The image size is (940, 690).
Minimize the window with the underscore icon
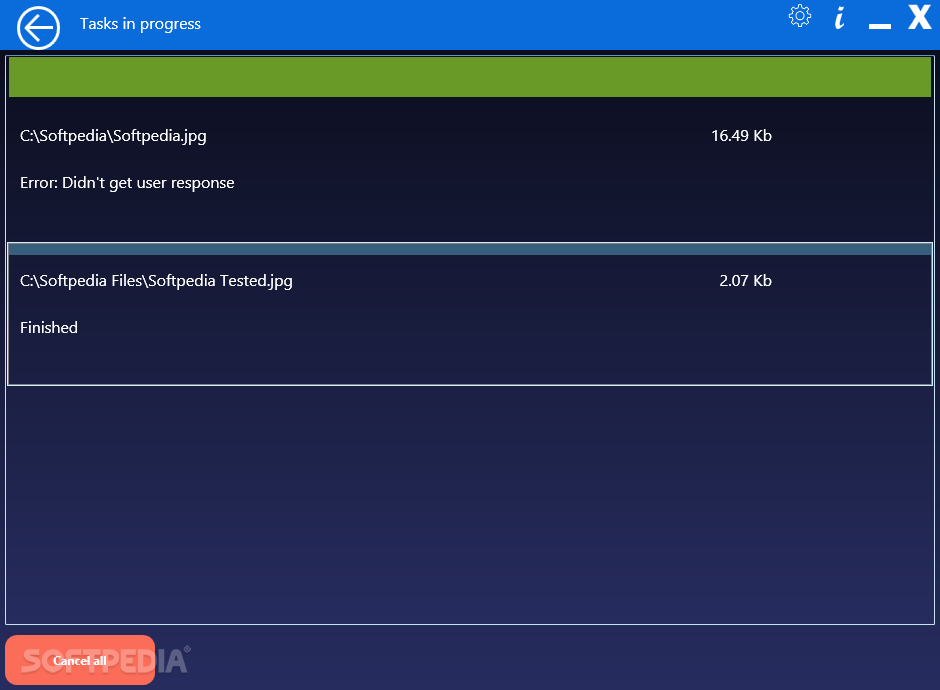(x=879, y=26)
